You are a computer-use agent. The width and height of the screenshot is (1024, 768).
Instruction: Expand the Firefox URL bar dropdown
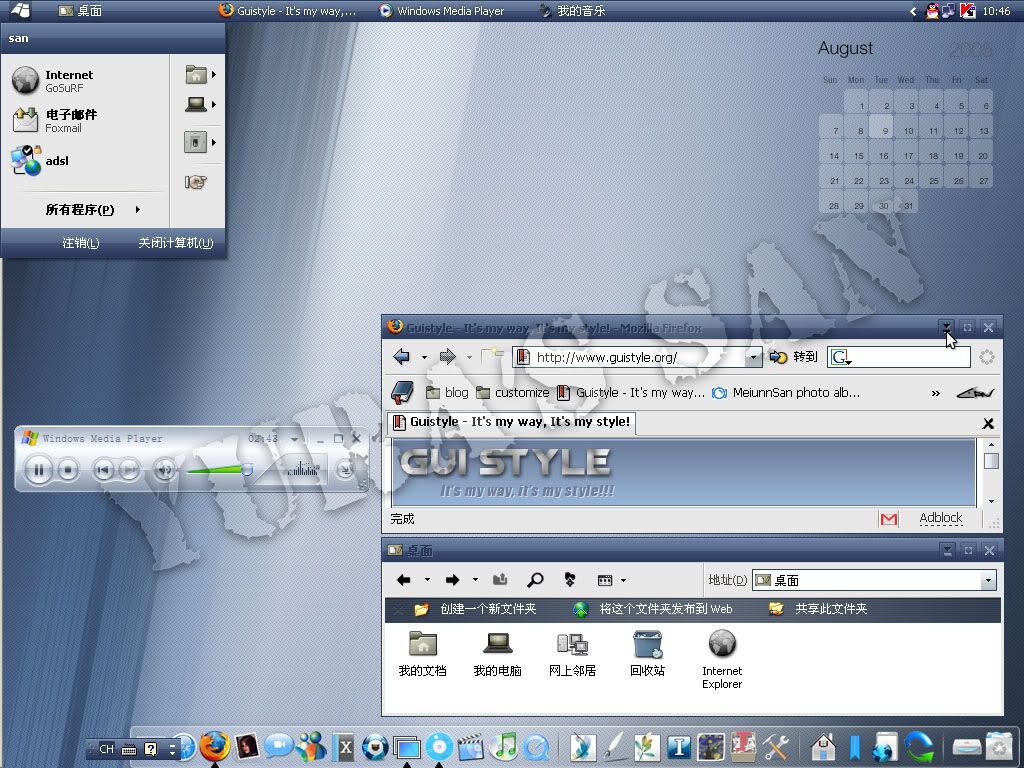[x=754, y=357]
